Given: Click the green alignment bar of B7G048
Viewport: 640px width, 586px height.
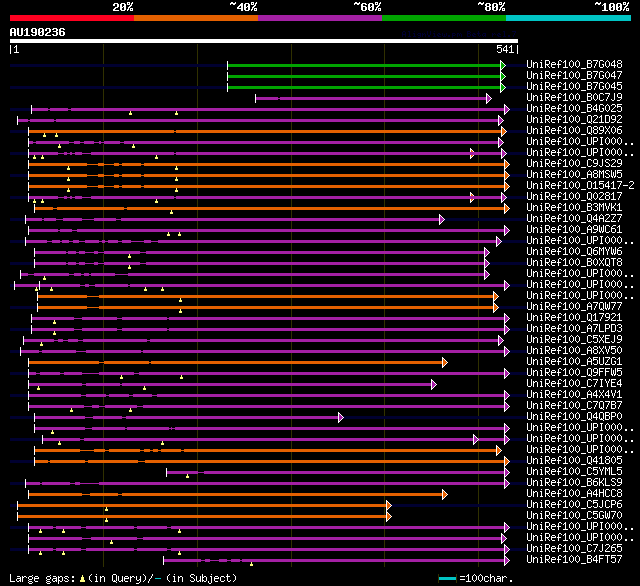Looking at the screenshot, I should coord(364,65).
